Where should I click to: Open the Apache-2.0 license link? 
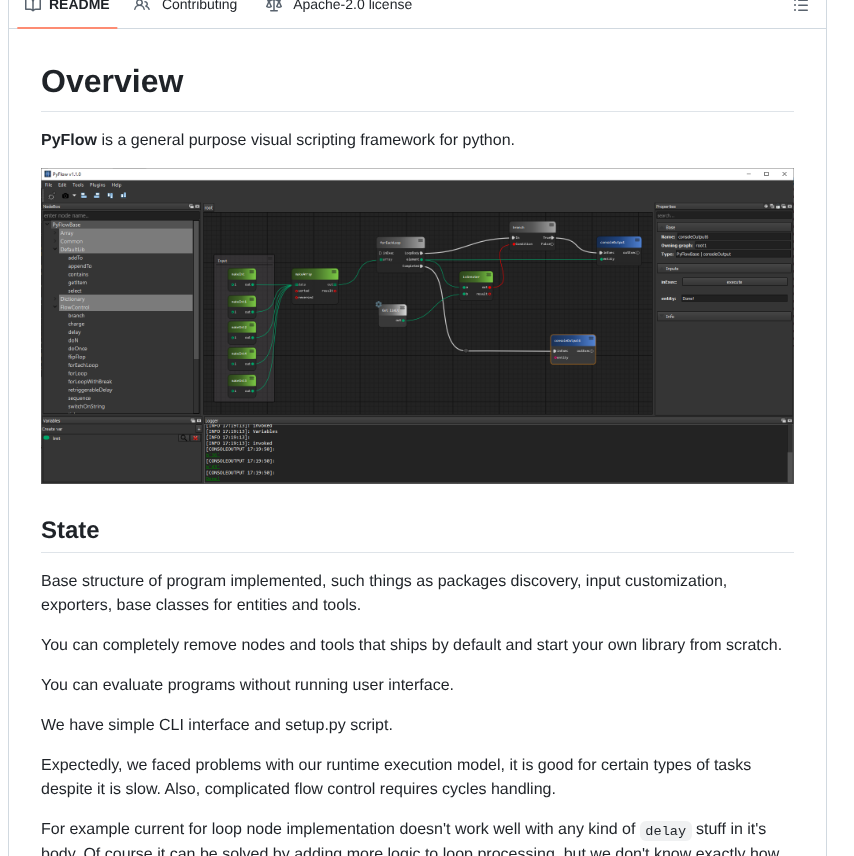click(350, 5)
